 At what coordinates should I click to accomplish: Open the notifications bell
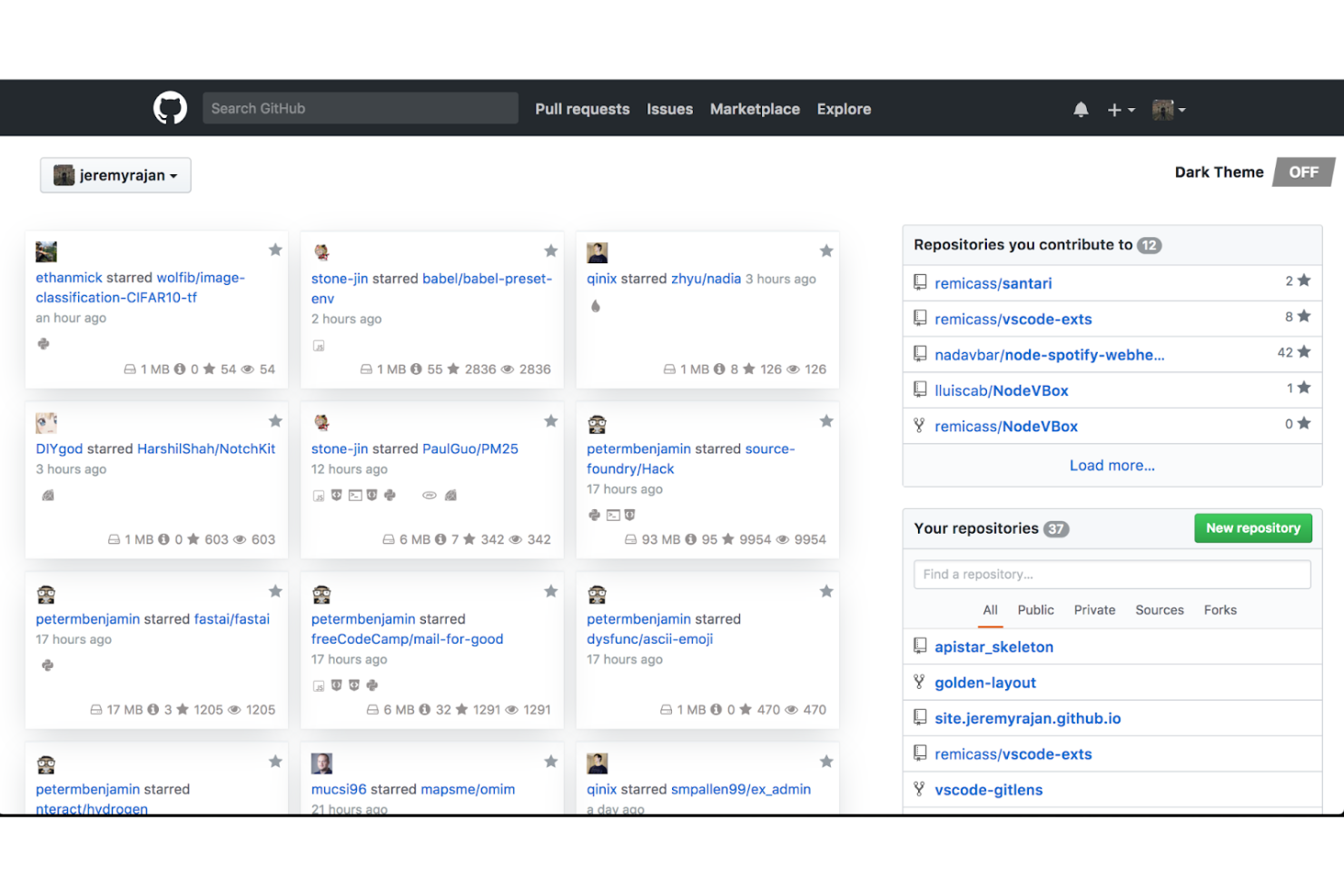1081,110
